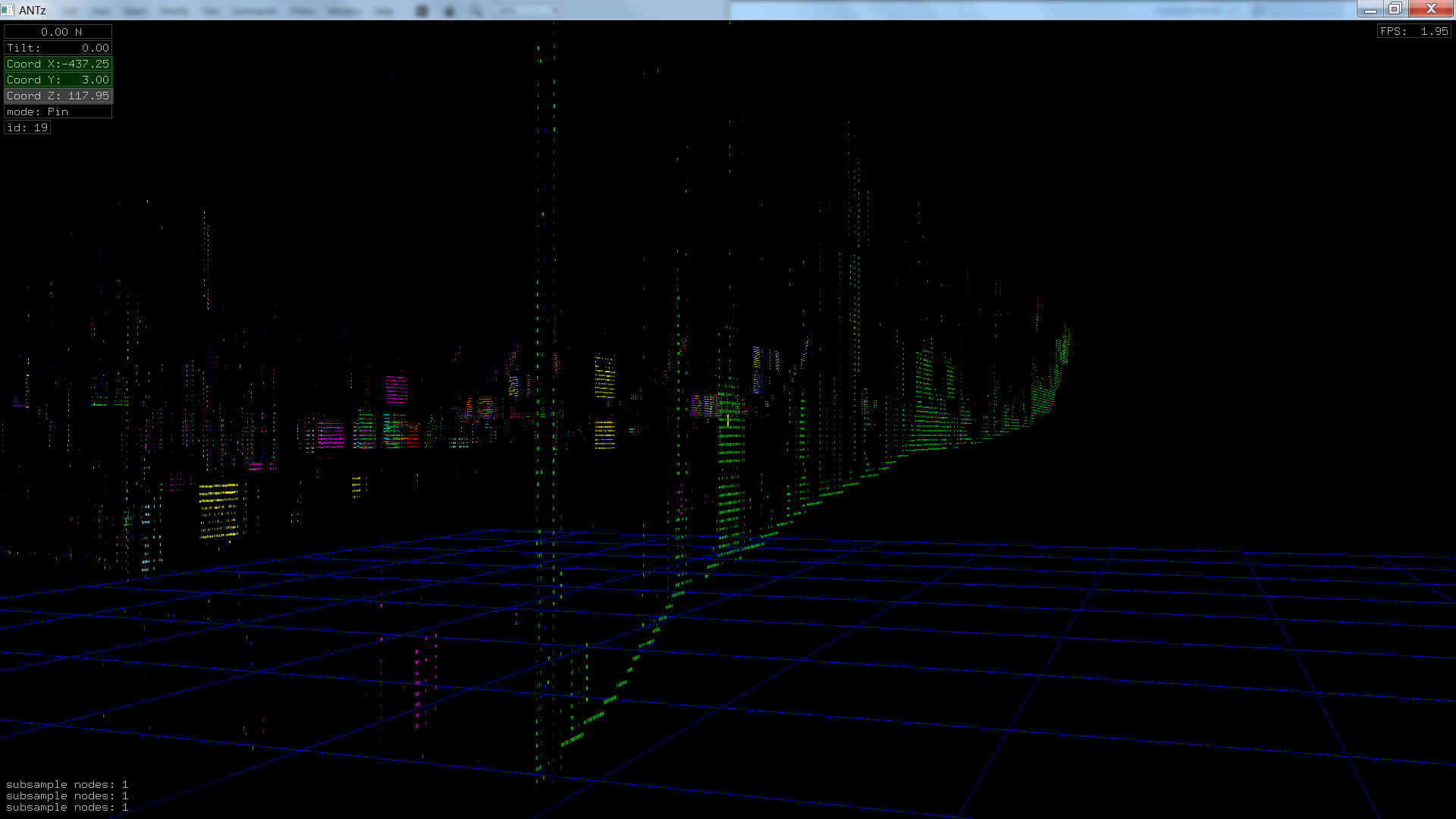
Task: Click the mode: Pin indicator
Action: [58, 111]
